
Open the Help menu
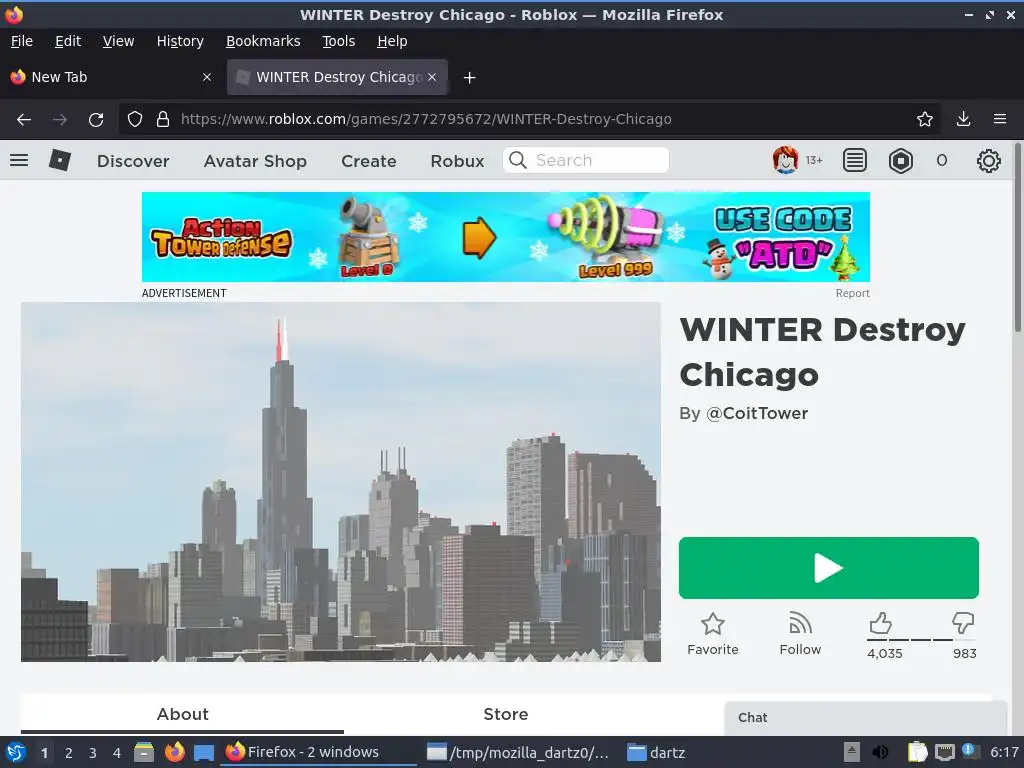392,41
